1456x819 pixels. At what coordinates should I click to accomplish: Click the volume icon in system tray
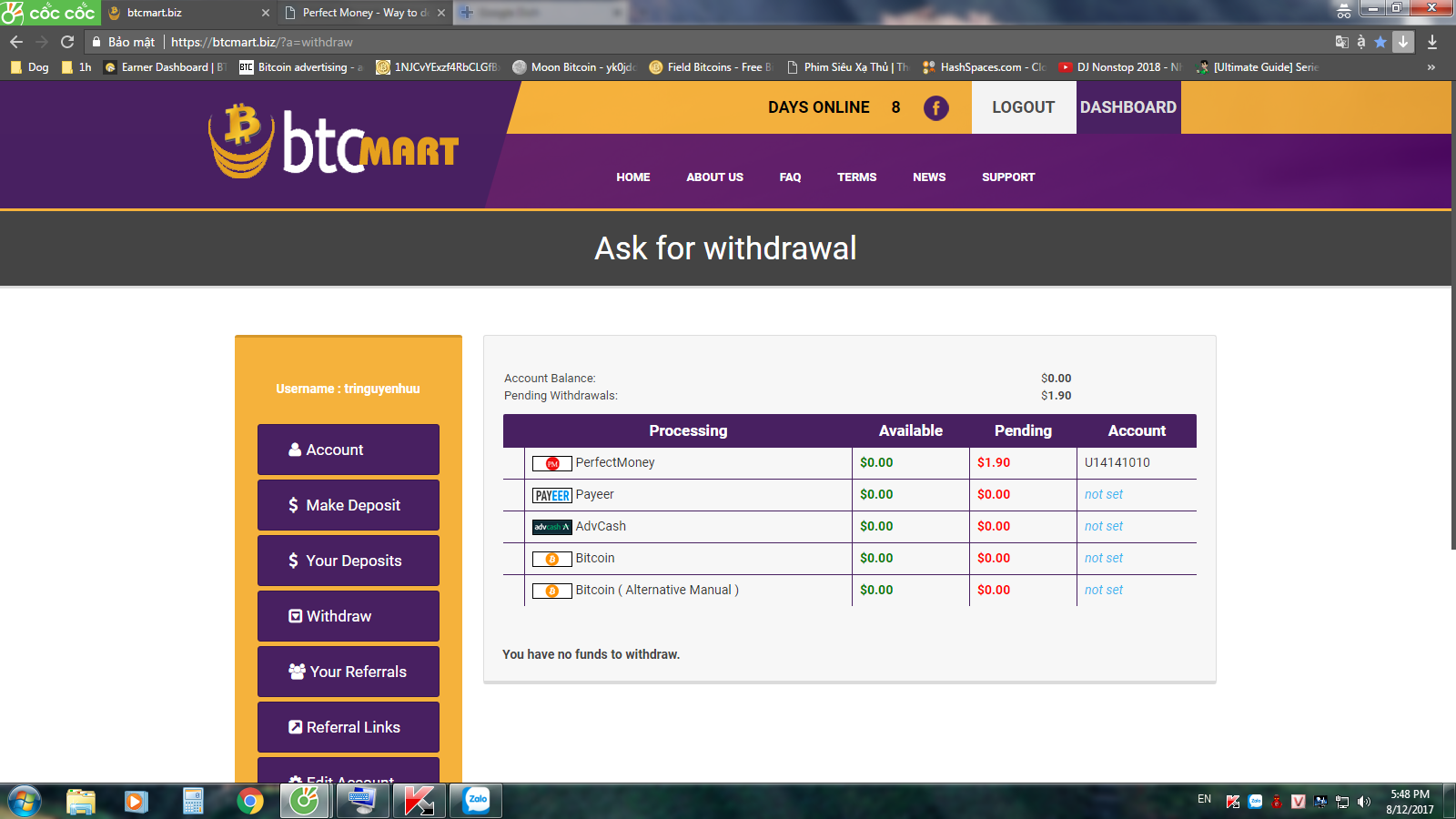1363,802
